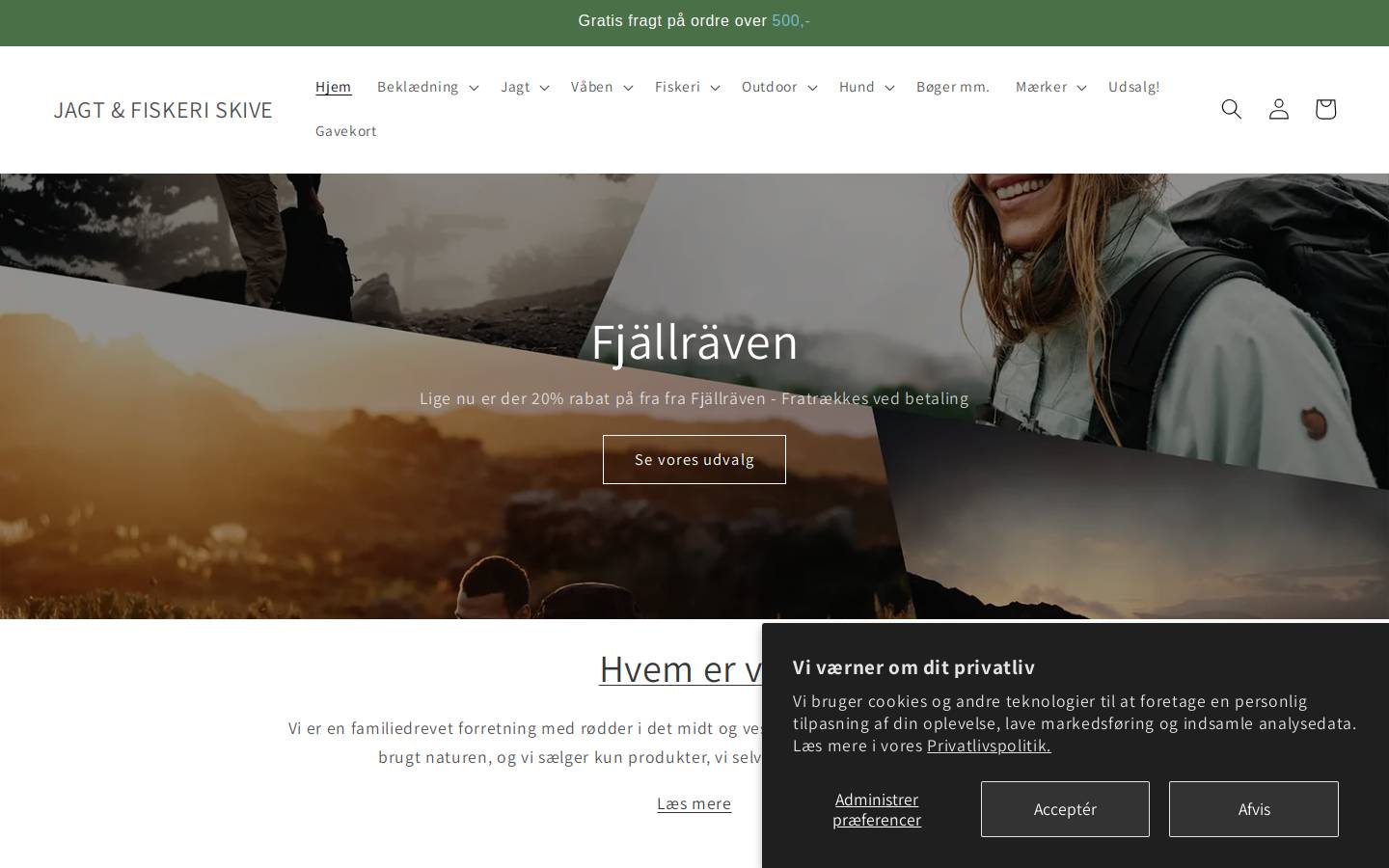Open the search magnifier icon
Screen dimensions: 1389x868
pos(1231,109)
